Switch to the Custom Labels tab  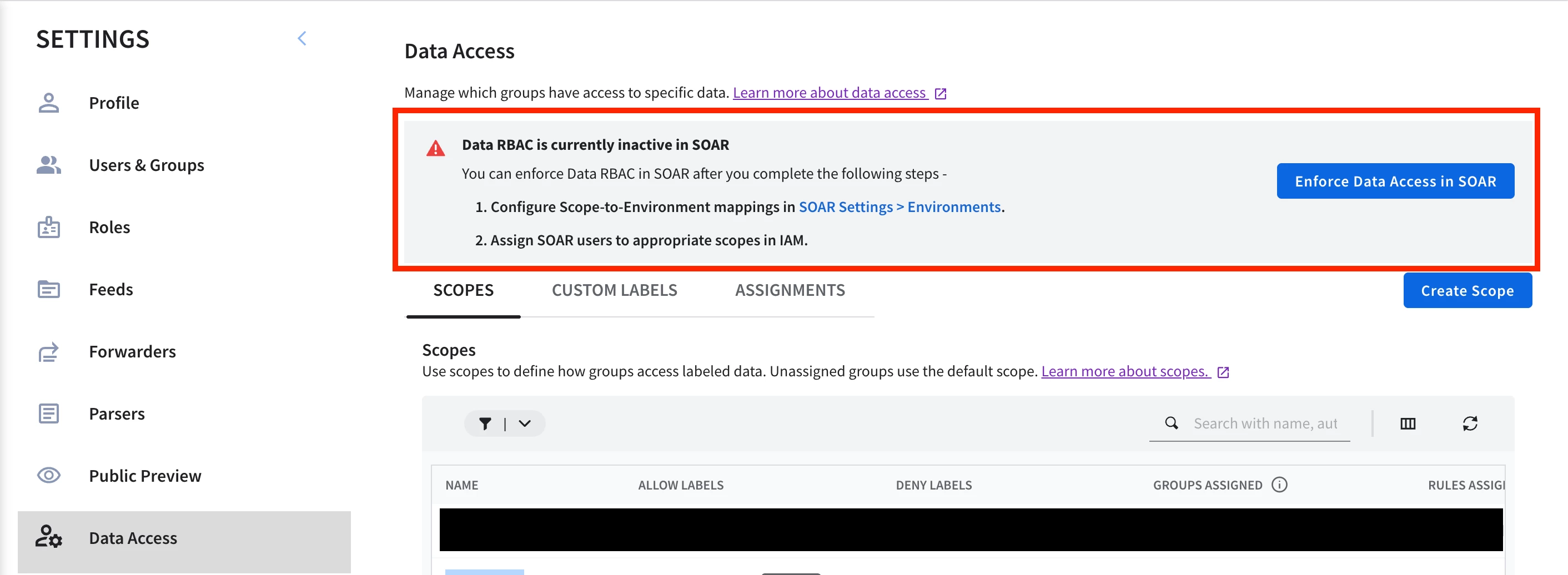pos(614,290)
